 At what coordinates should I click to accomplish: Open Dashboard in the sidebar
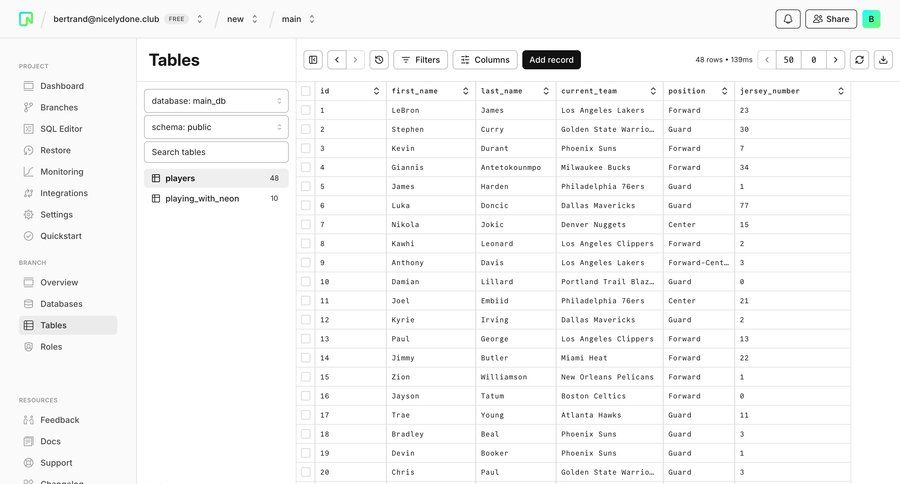[x=68, y=86]
